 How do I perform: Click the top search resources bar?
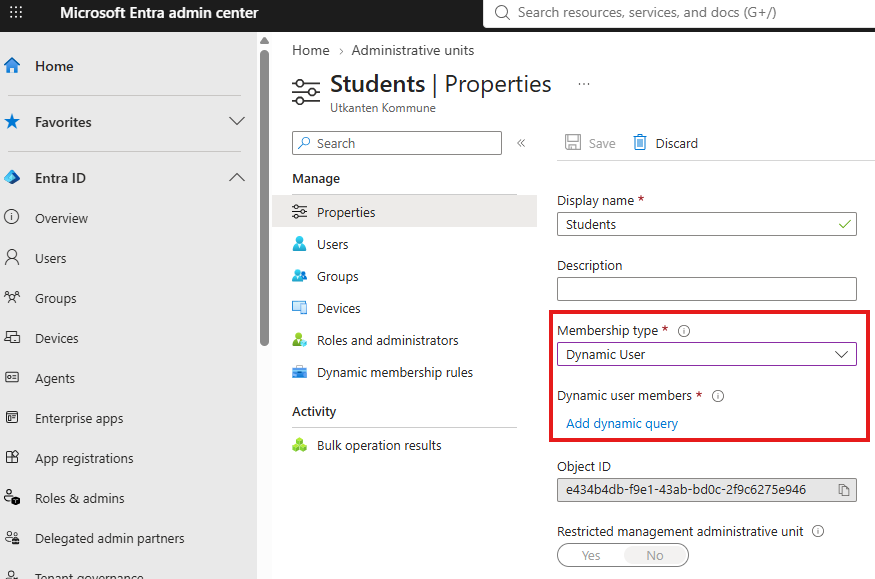pos(679,13)
